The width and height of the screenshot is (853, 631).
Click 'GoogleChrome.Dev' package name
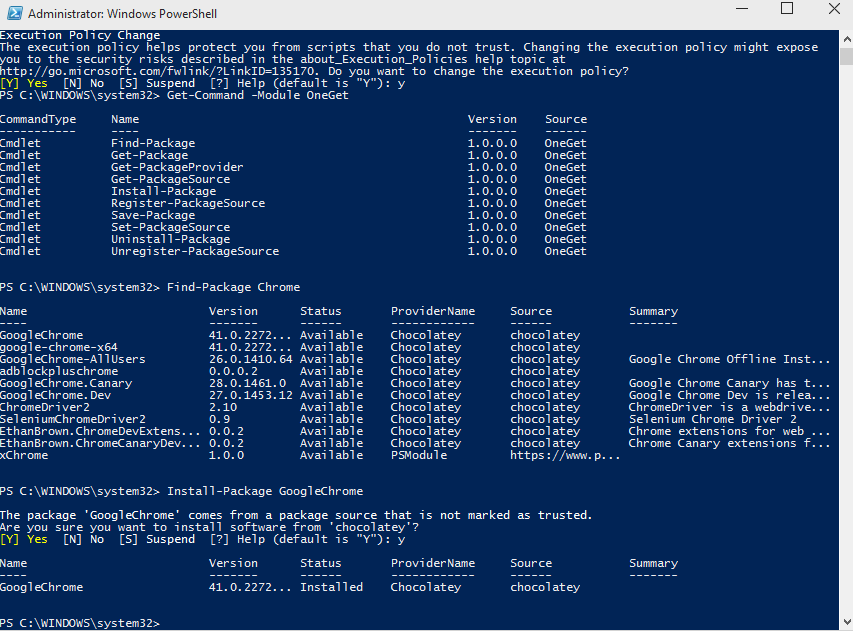point(55,395)
